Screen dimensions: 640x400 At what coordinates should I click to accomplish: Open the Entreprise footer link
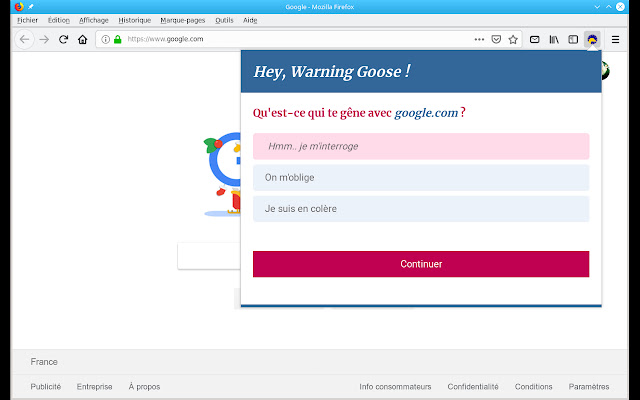pos(94,387)
